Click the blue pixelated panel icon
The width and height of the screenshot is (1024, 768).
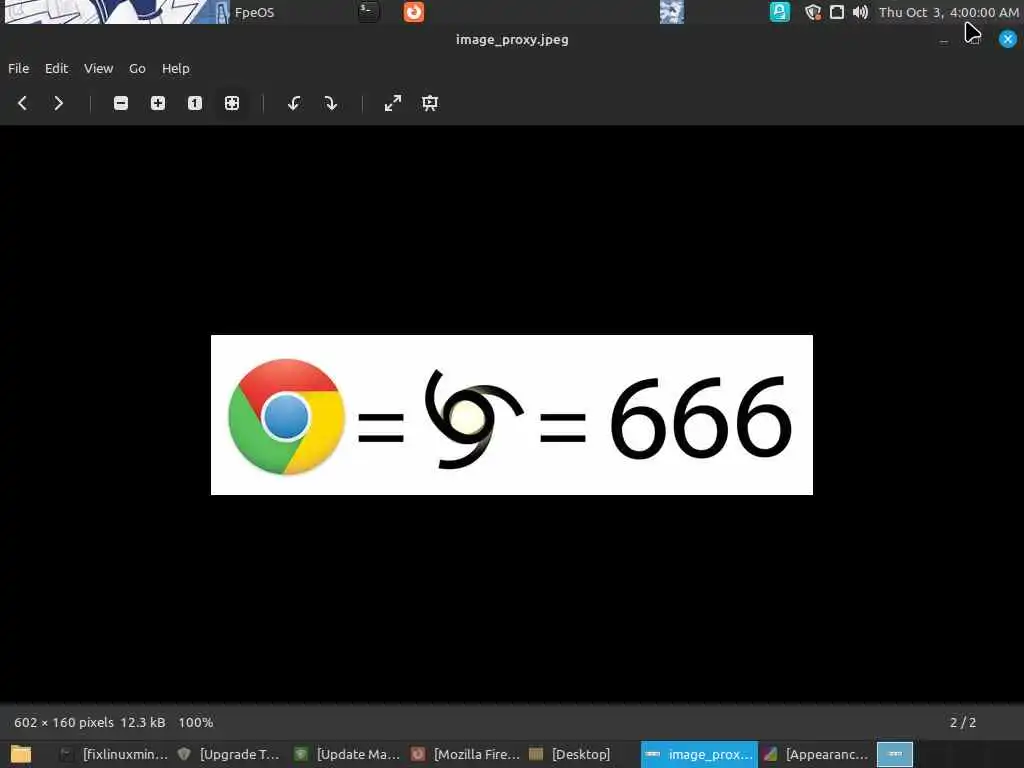[671, 12]
